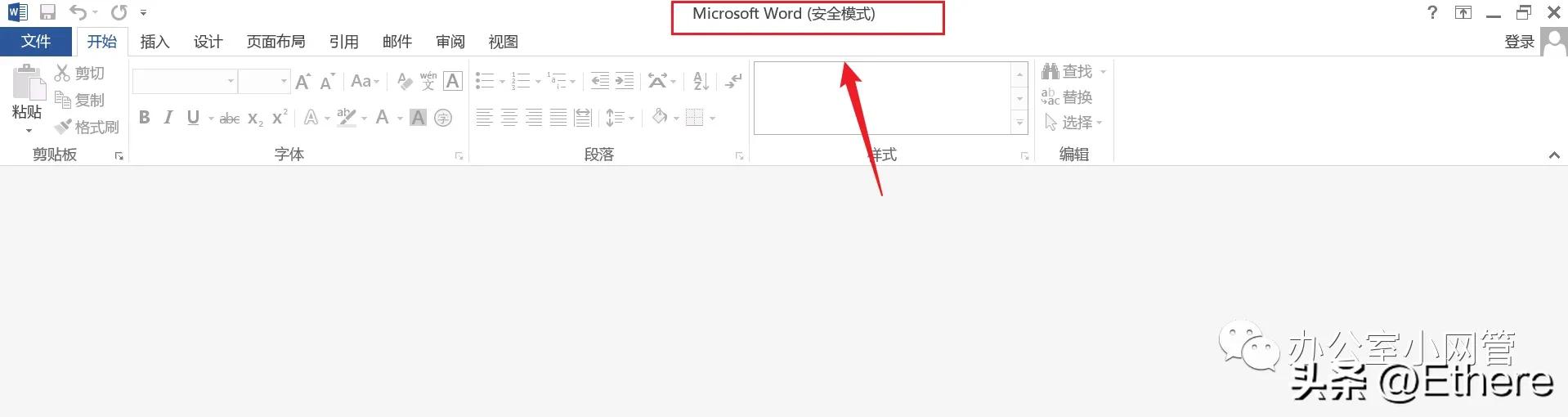
Task: Click Numbering list icon
Action: (521, 81)
